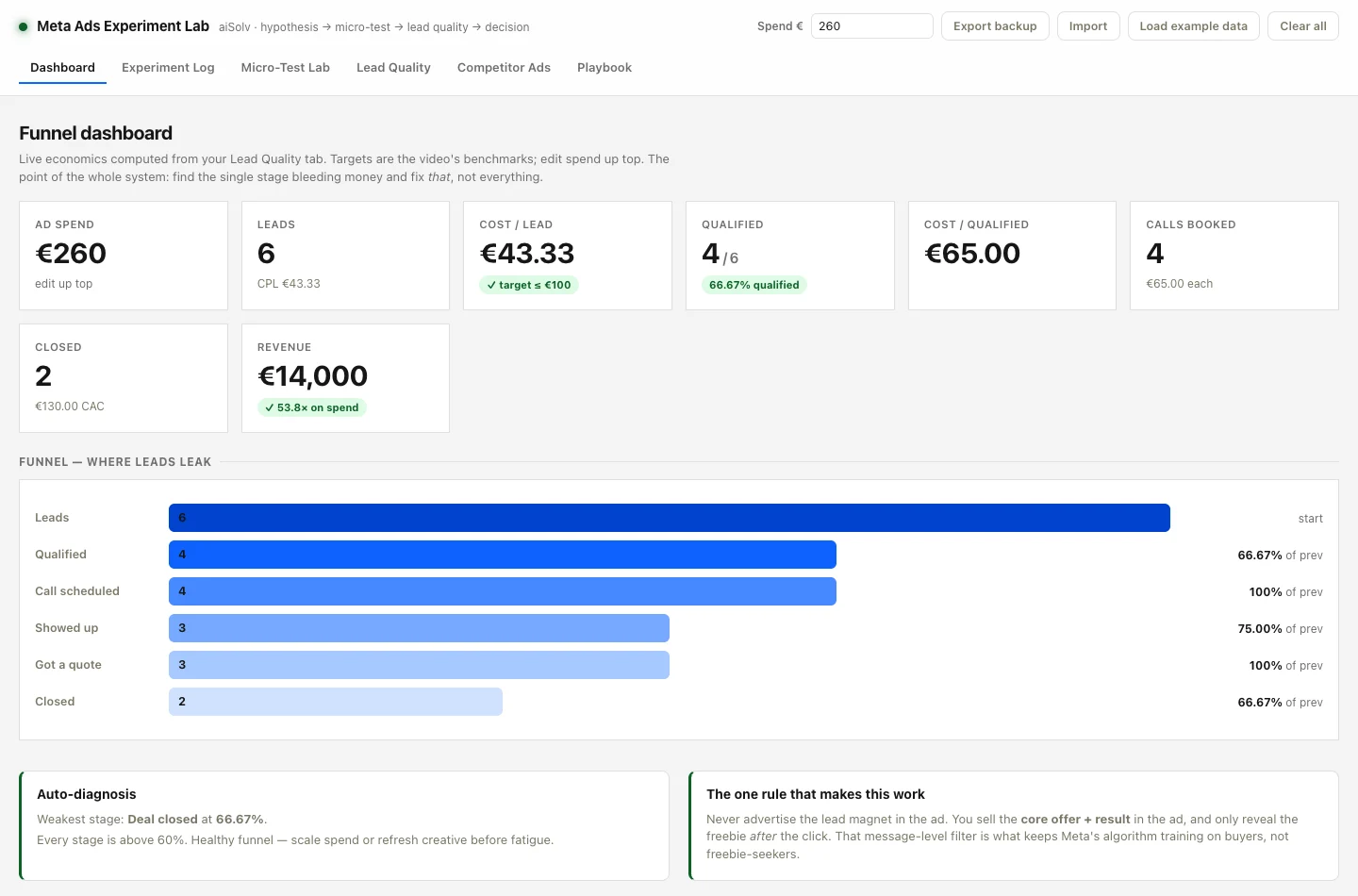Click the Call scheduled funnel bar
1358x896 pixels.
pyautogui.click(x=503, y=591)
